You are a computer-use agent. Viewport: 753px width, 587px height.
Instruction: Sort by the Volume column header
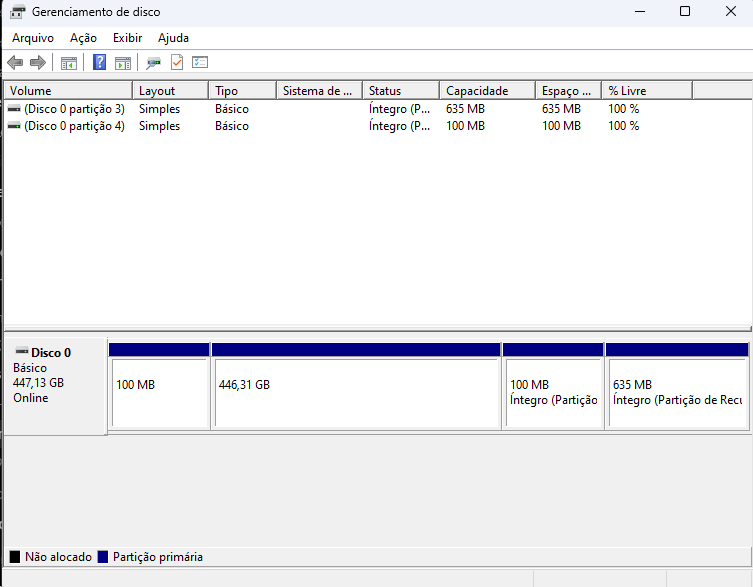68,91
